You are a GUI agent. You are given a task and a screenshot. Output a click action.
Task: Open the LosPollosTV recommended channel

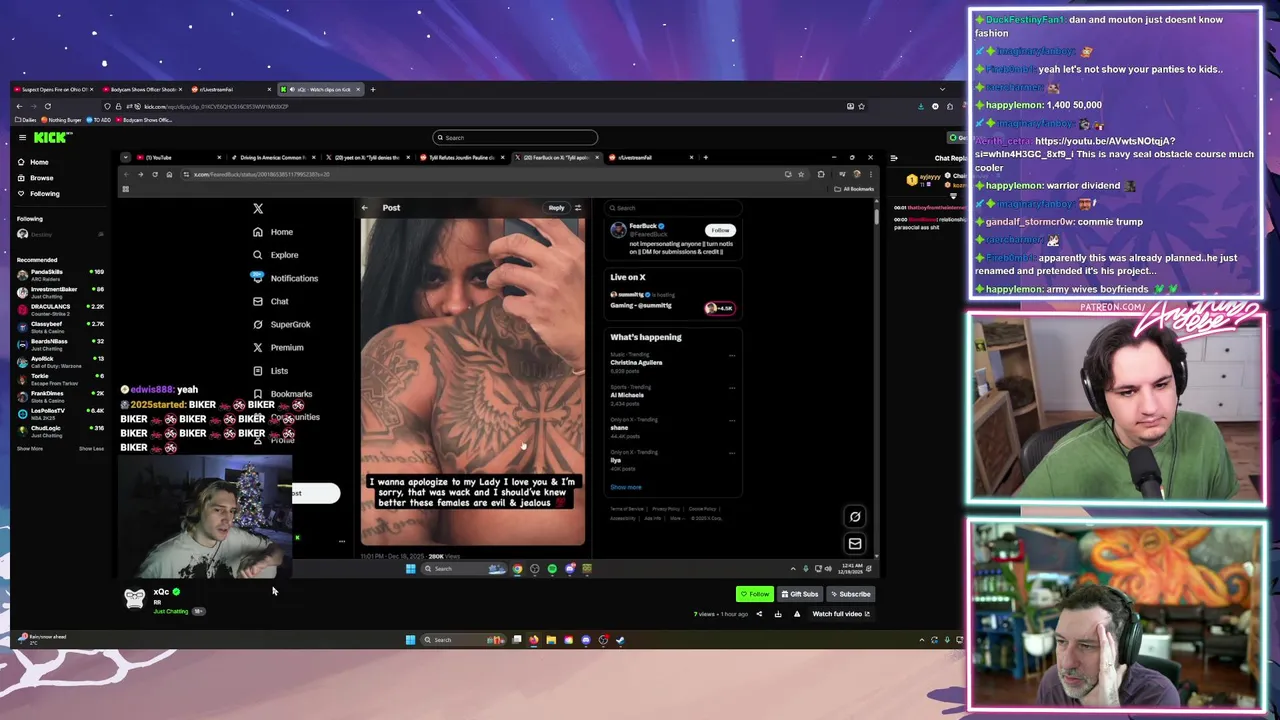(x=60, y=413)
